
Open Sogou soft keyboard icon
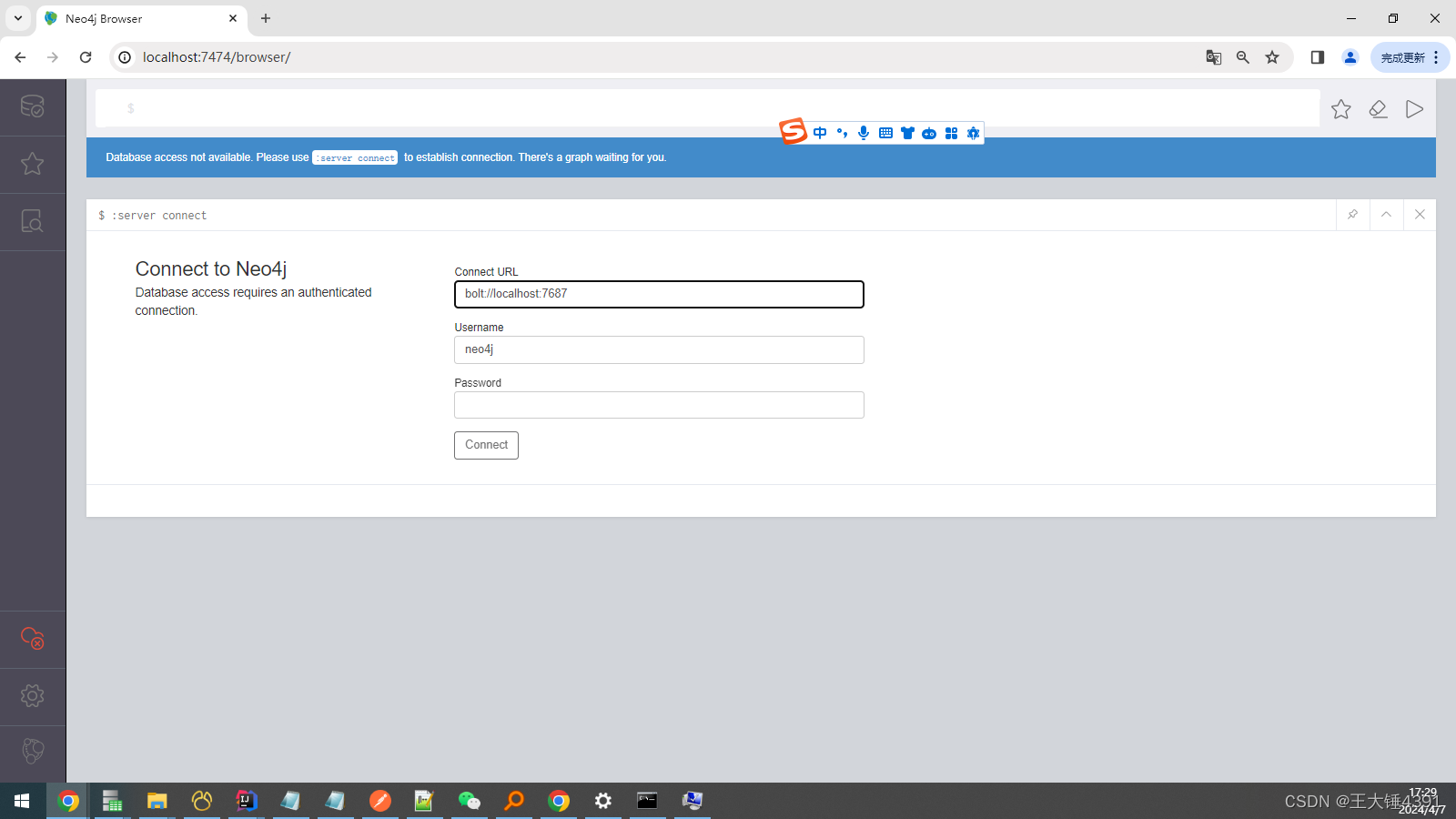(885, 133)
